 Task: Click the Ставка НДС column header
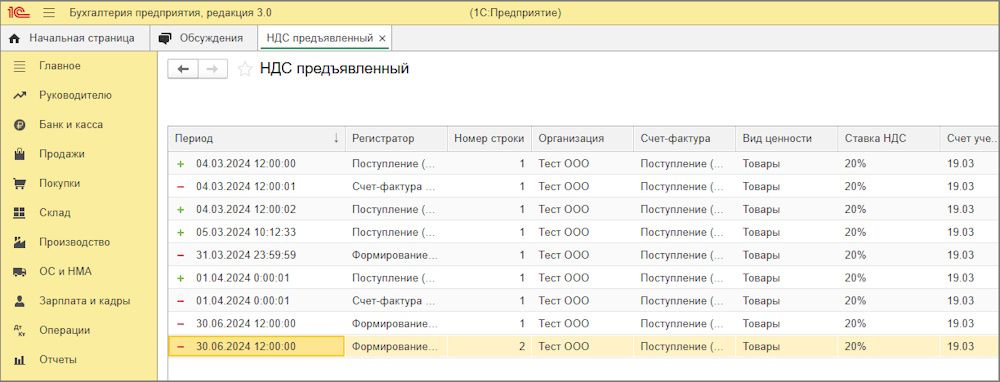pyautogui.click(x=888, y=138)
